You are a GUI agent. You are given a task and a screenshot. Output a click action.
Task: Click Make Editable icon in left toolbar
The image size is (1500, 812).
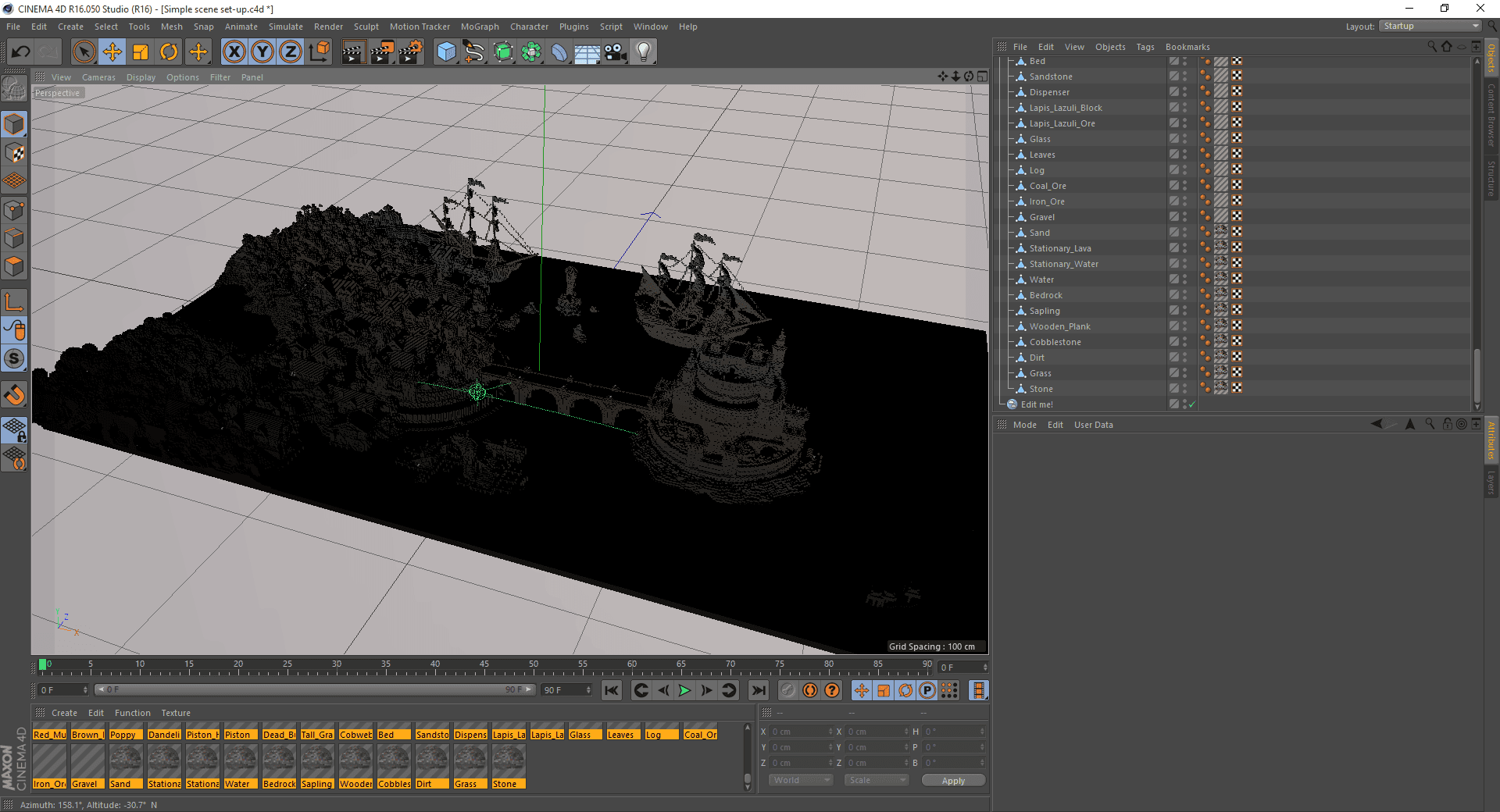[x=14, y=89]
